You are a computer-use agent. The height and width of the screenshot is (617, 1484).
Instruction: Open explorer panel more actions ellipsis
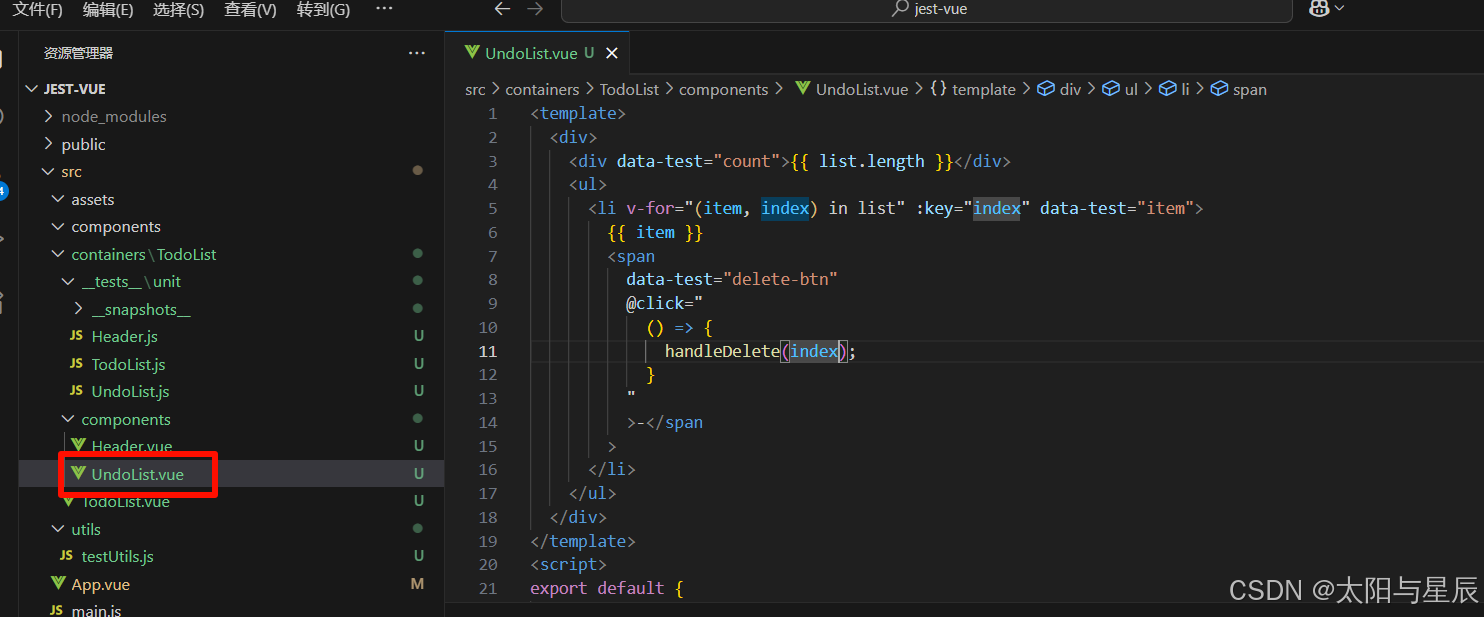point(417,53)
